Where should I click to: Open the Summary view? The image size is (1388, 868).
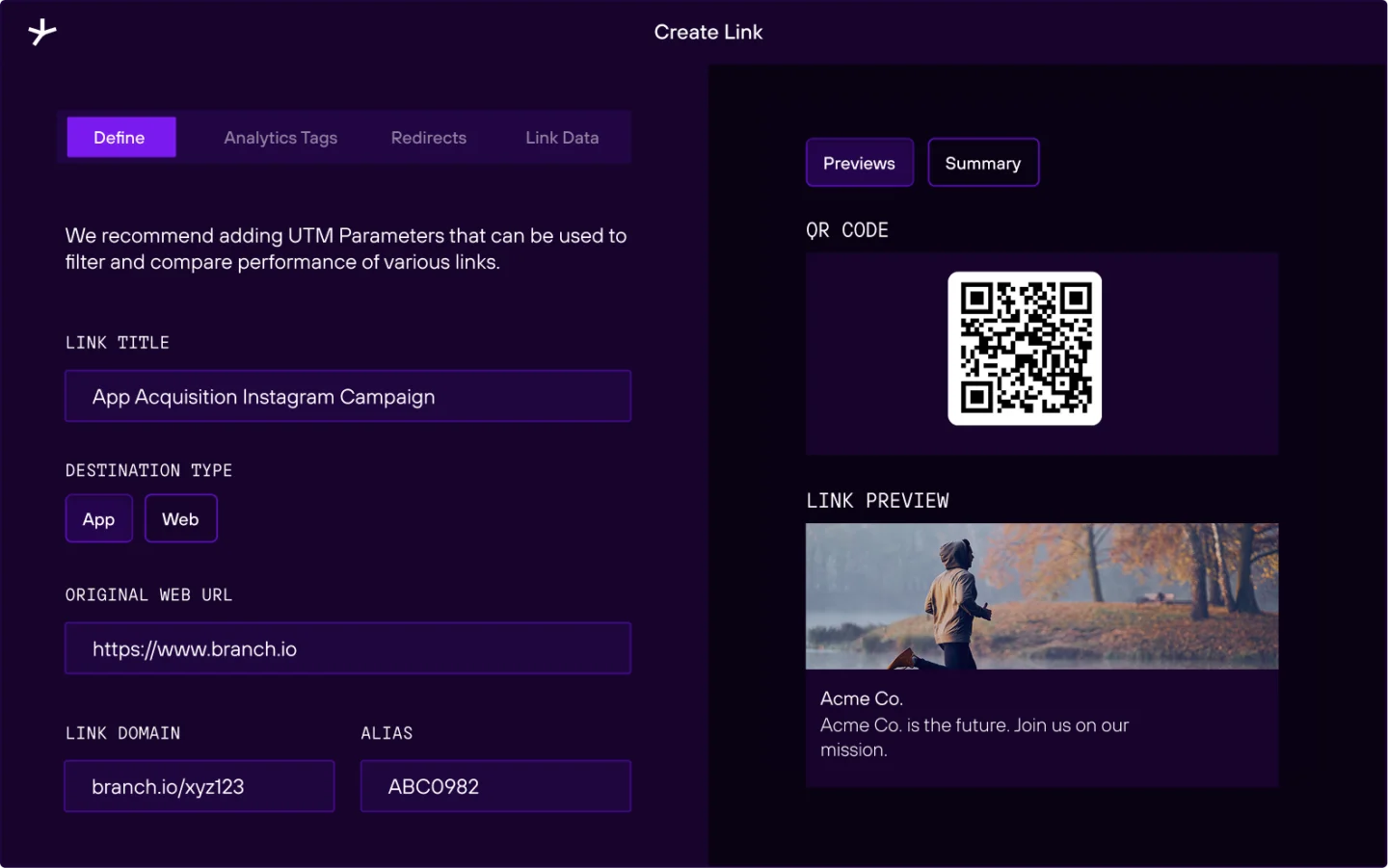pyautogui.click(x=983, y=163)
